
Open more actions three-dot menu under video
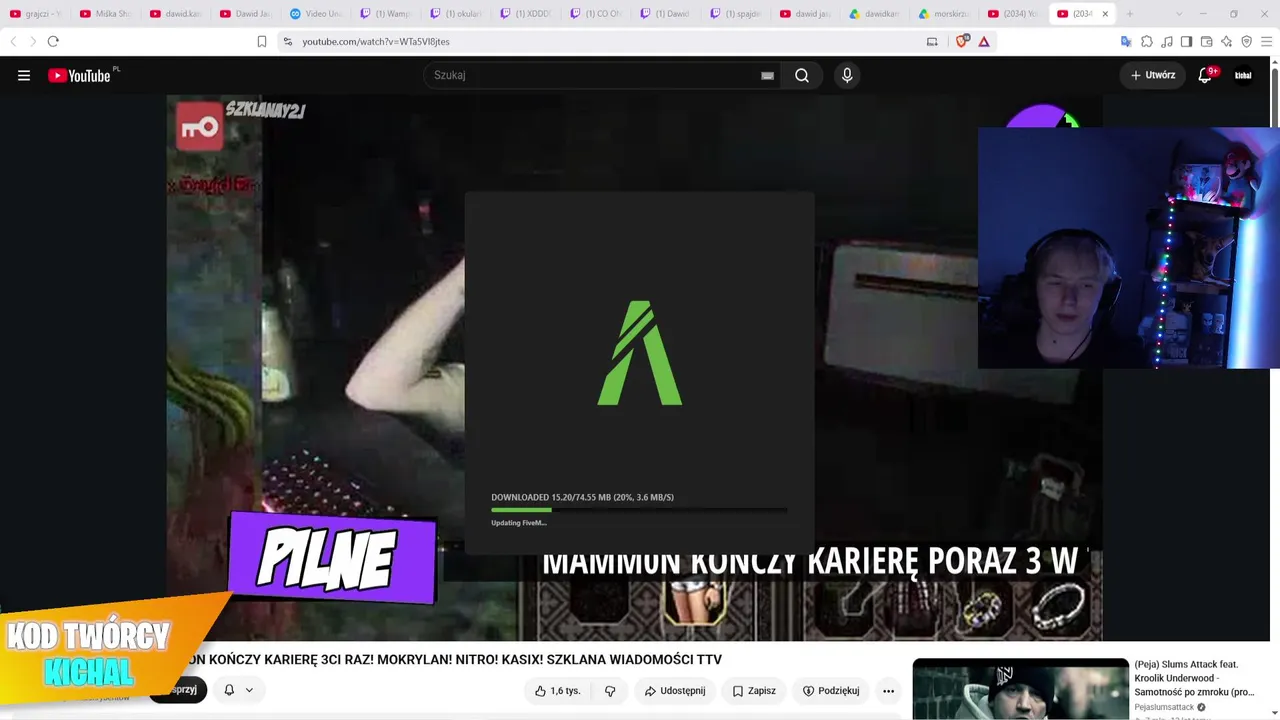(x=888, y=690)
